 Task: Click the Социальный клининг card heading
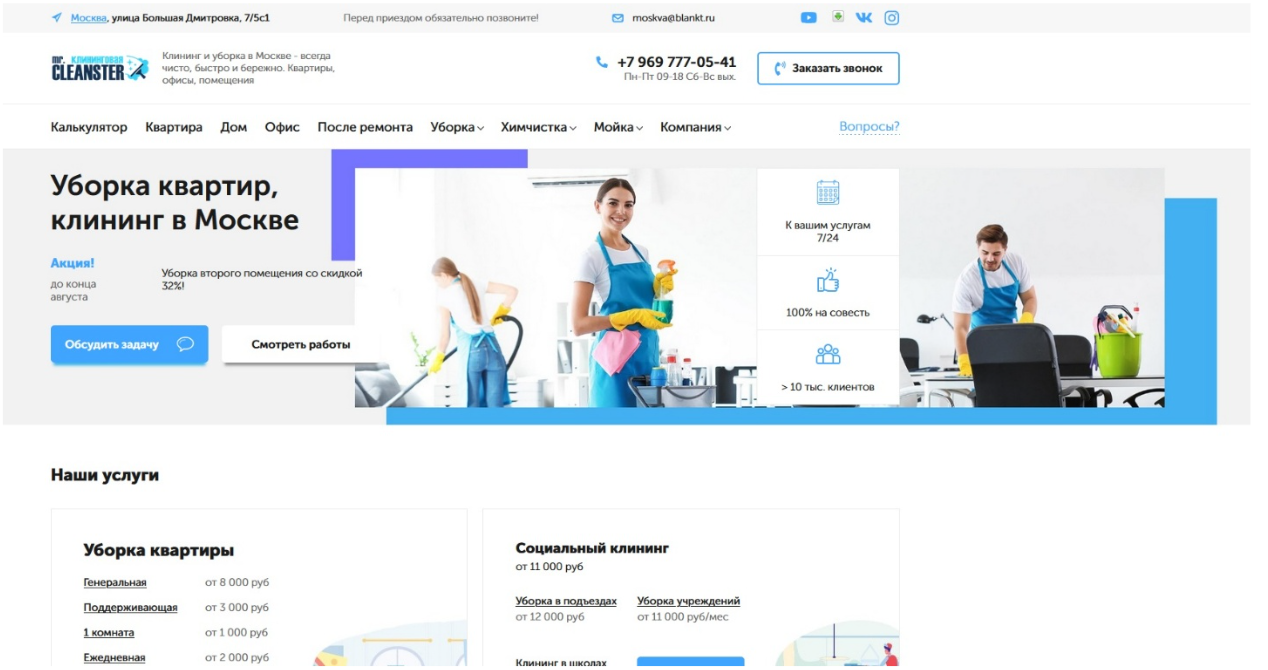pos(592,548)
